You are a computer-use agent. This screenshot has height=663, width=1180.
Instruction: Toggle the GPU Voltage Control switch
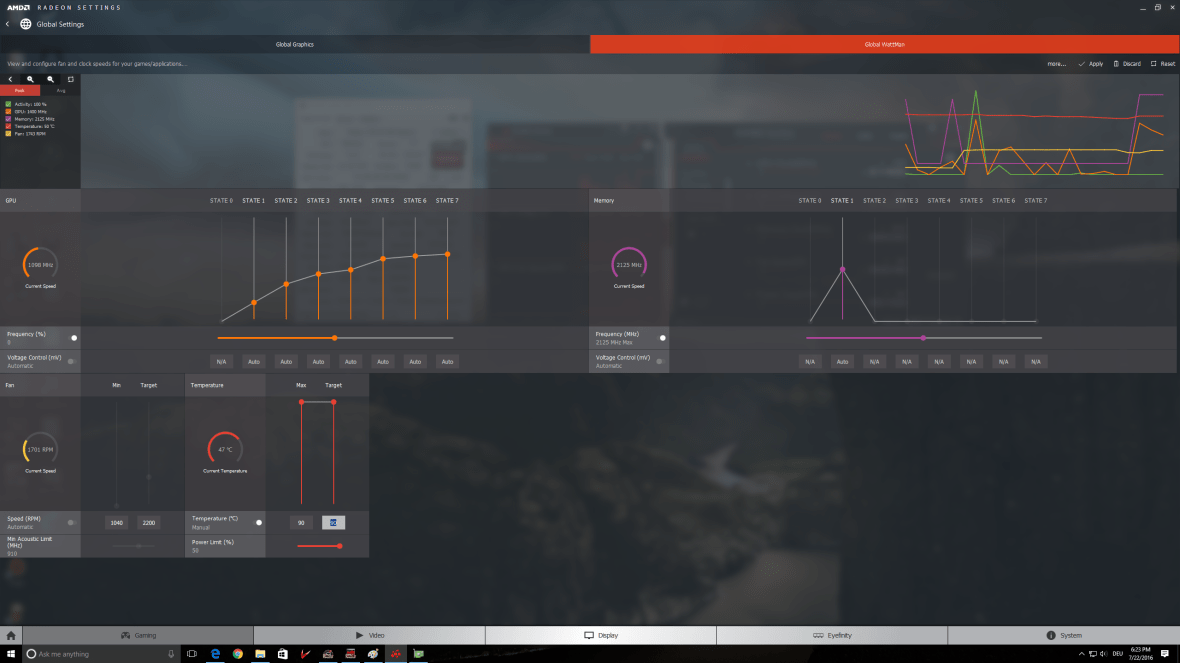click(x=71, y=361)
